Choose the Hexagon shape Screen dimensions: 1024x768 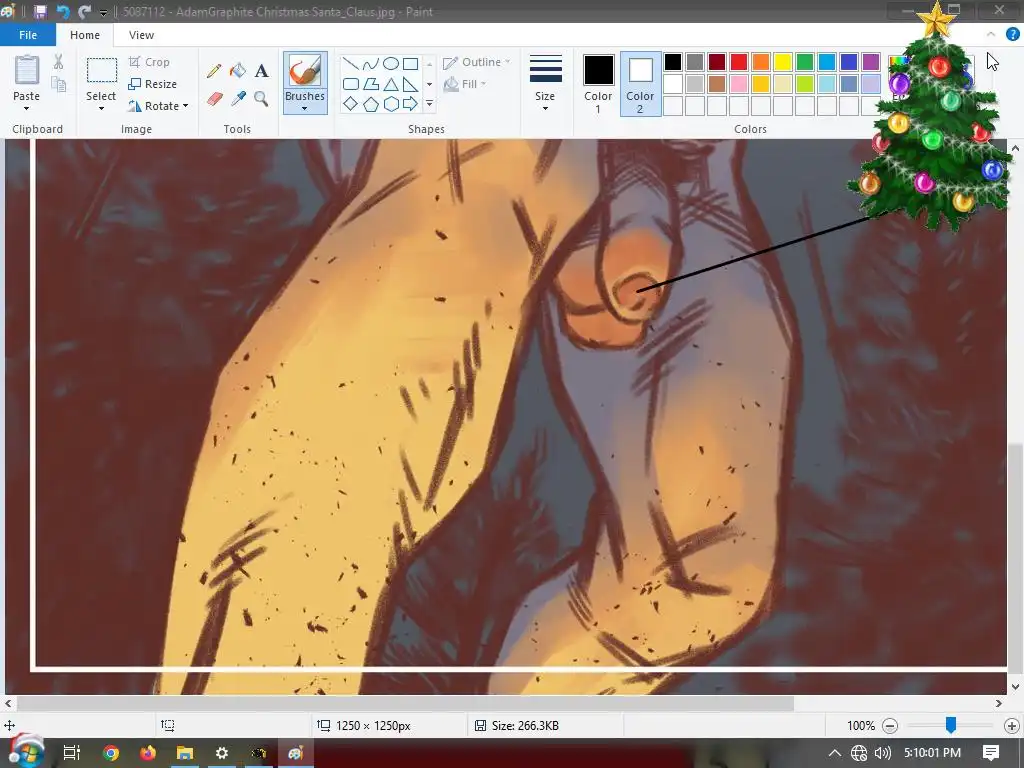(x=391, y=104)
